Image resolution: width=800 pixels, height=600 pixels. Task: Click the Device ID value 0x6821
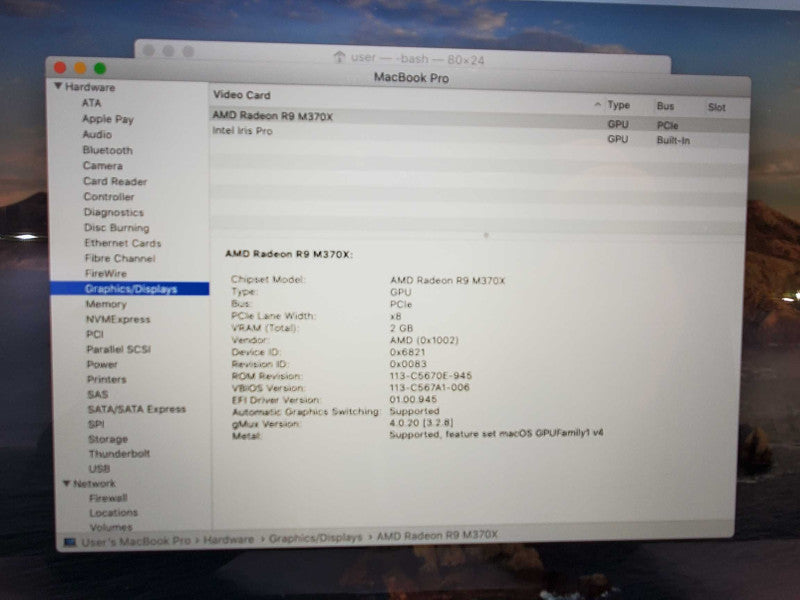(407, 352)
